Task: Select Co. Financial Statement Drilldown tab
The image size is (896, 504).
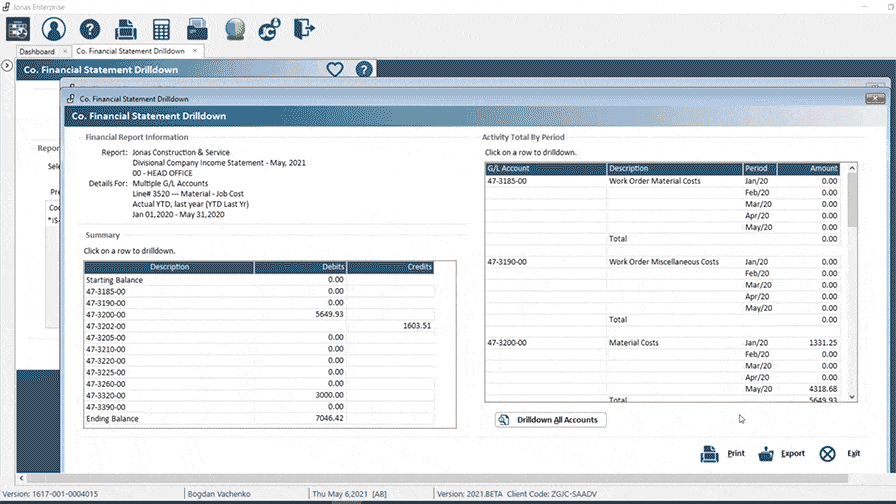Action: 130,51
